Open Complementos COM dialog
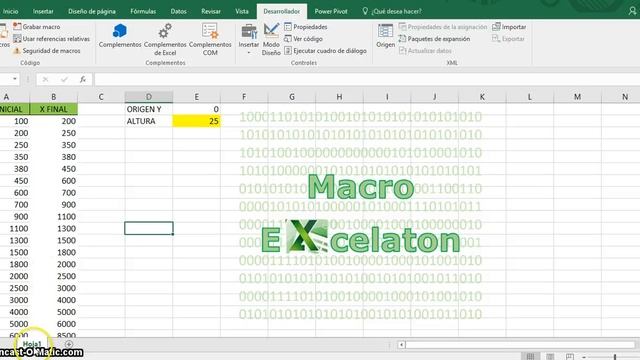Screen dimensions: 640x360 point(210,39)
